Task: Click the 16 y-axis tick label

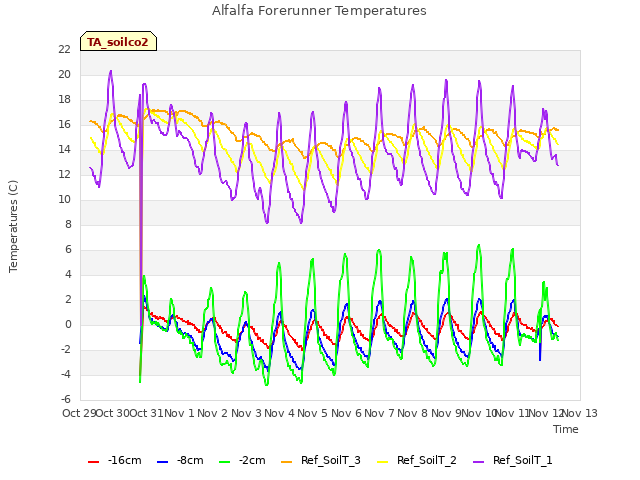Action: (x=64, y=124)
